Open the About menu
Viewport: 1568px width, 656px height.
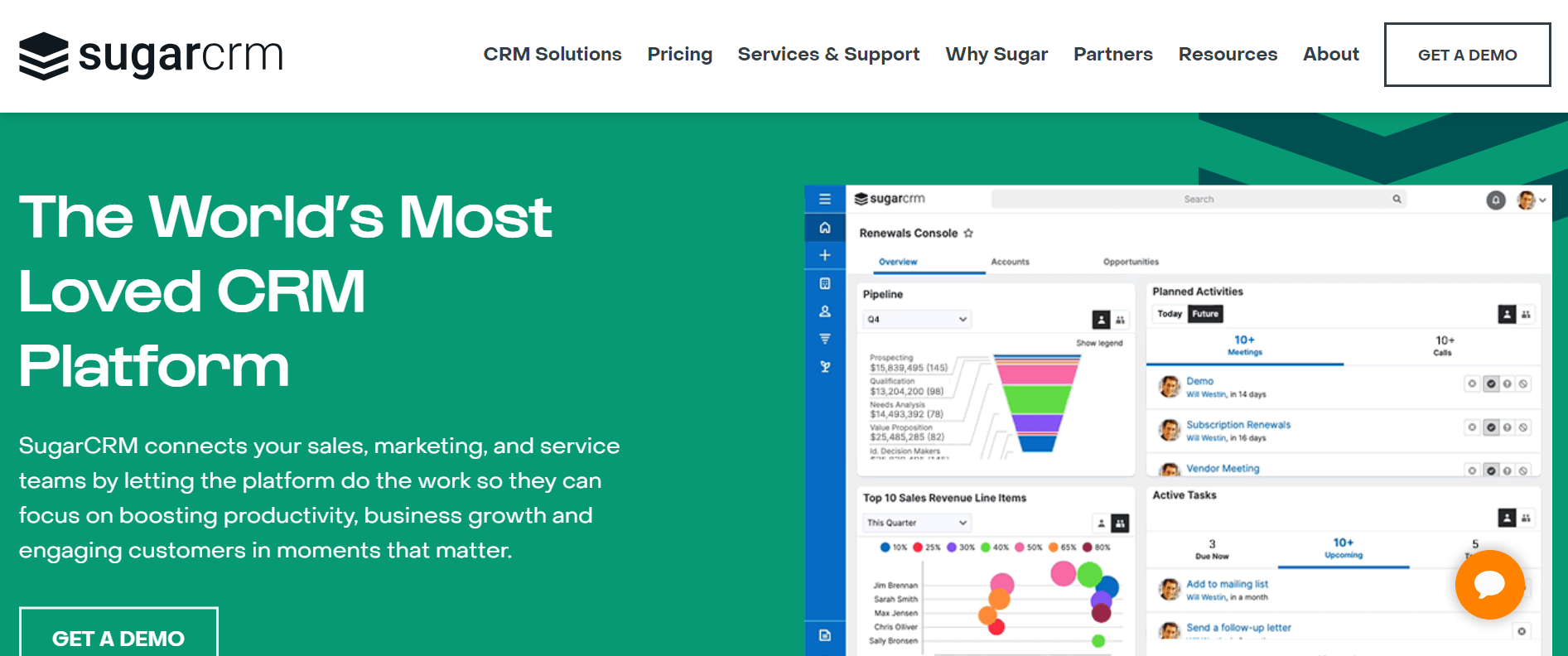point(1330,54)
